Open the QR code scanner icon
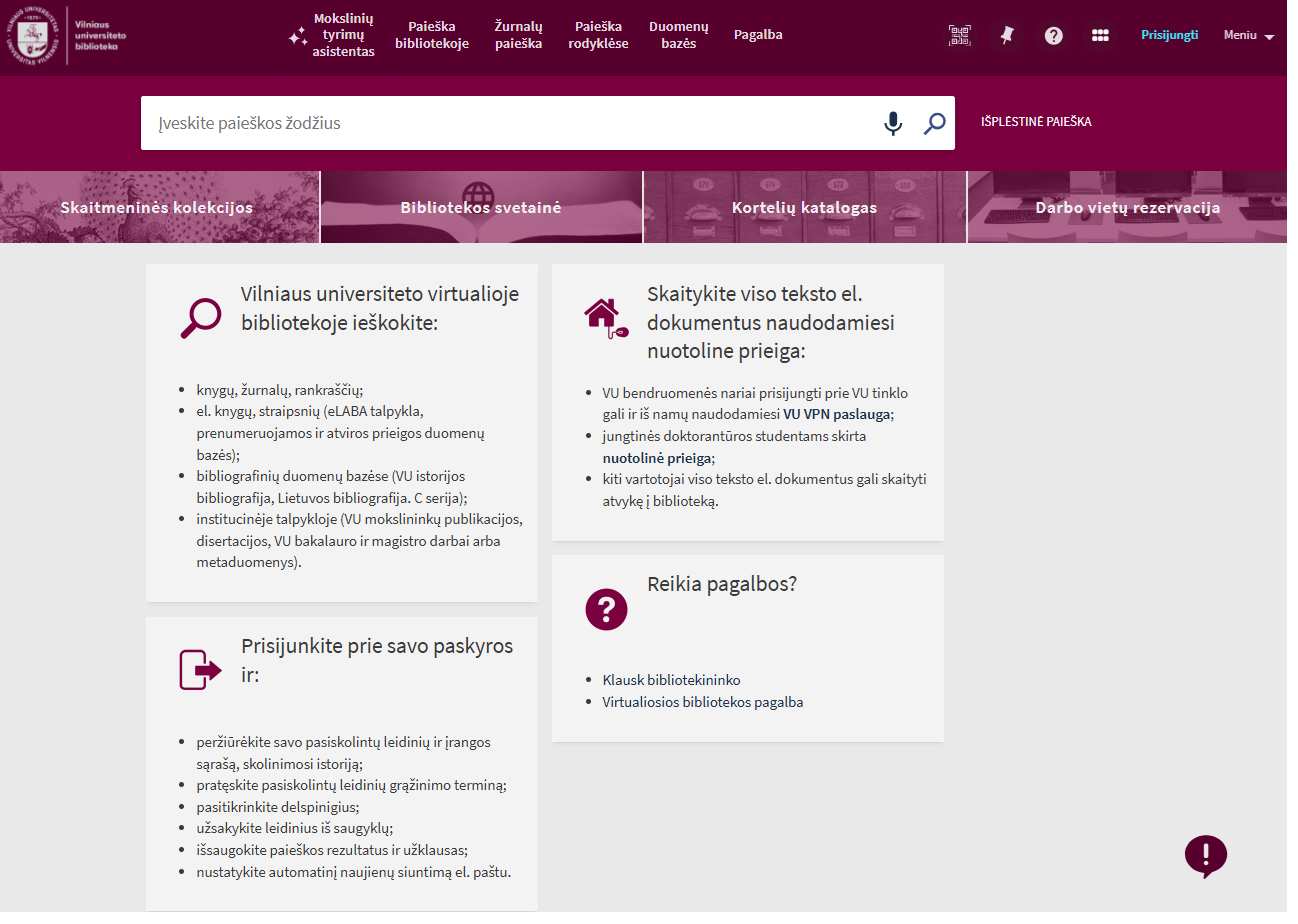1298x924 pixels. [959, 35]
